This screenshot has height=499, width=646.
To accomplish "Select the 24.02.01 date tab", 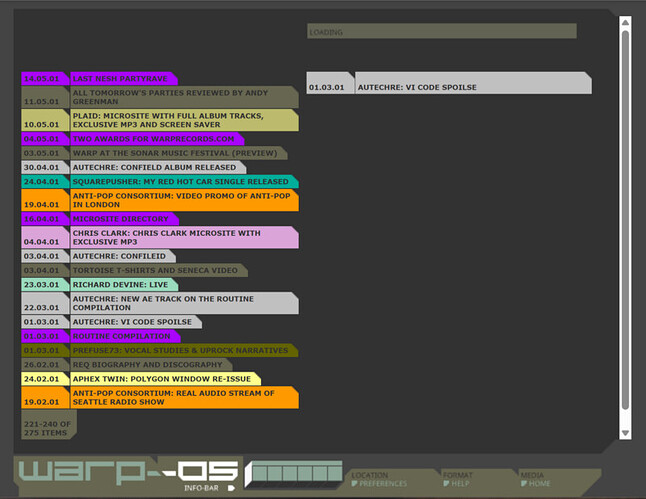I will click(45, 379).
